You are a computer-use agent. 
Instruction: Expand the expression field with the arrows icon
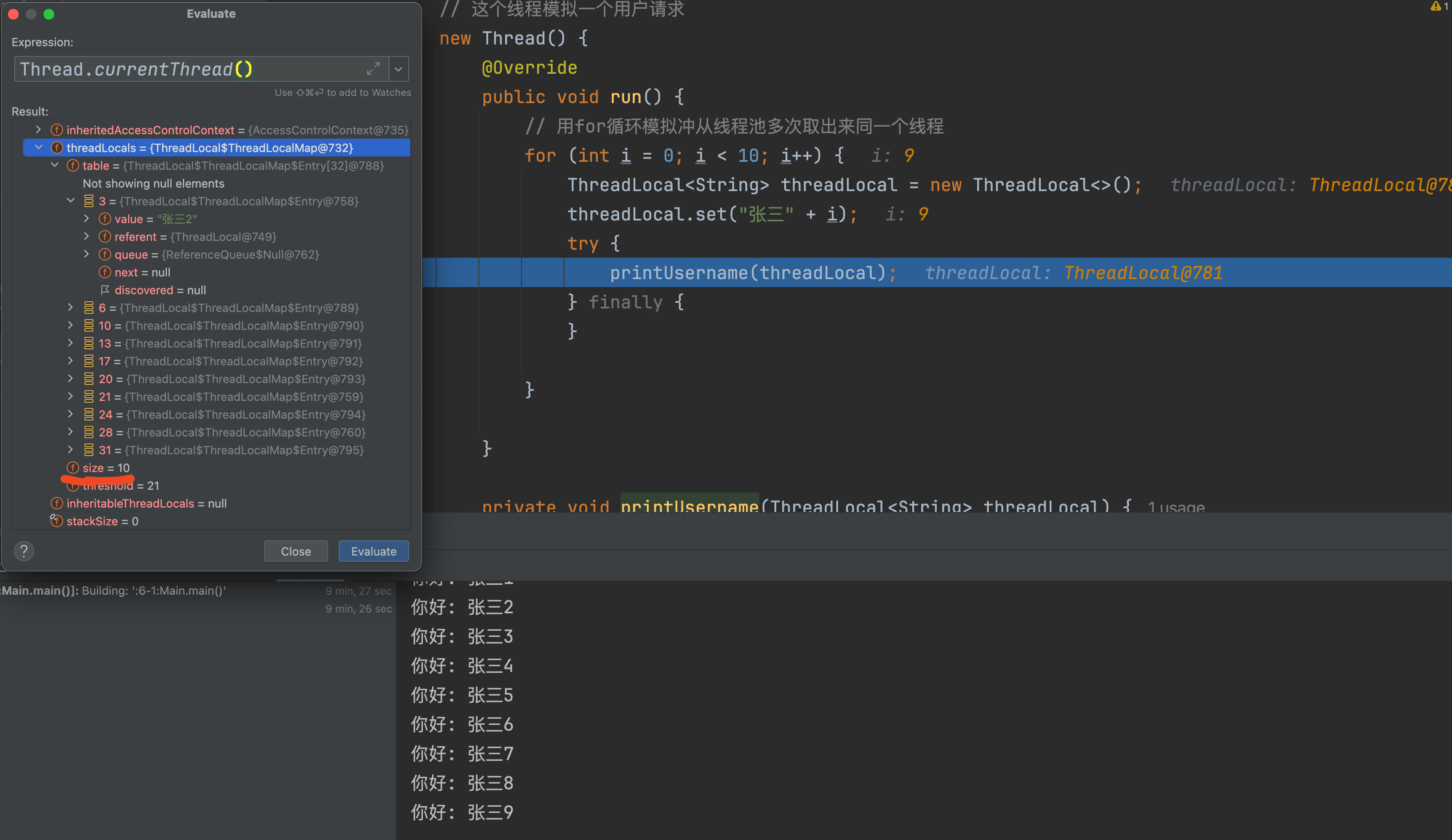pos(373,68)
